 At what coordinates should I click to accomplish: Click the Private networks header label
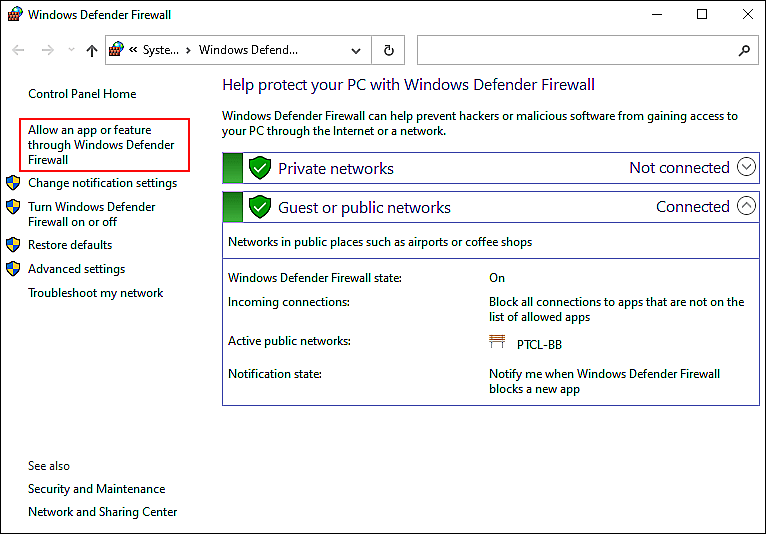tap(336, 169)
